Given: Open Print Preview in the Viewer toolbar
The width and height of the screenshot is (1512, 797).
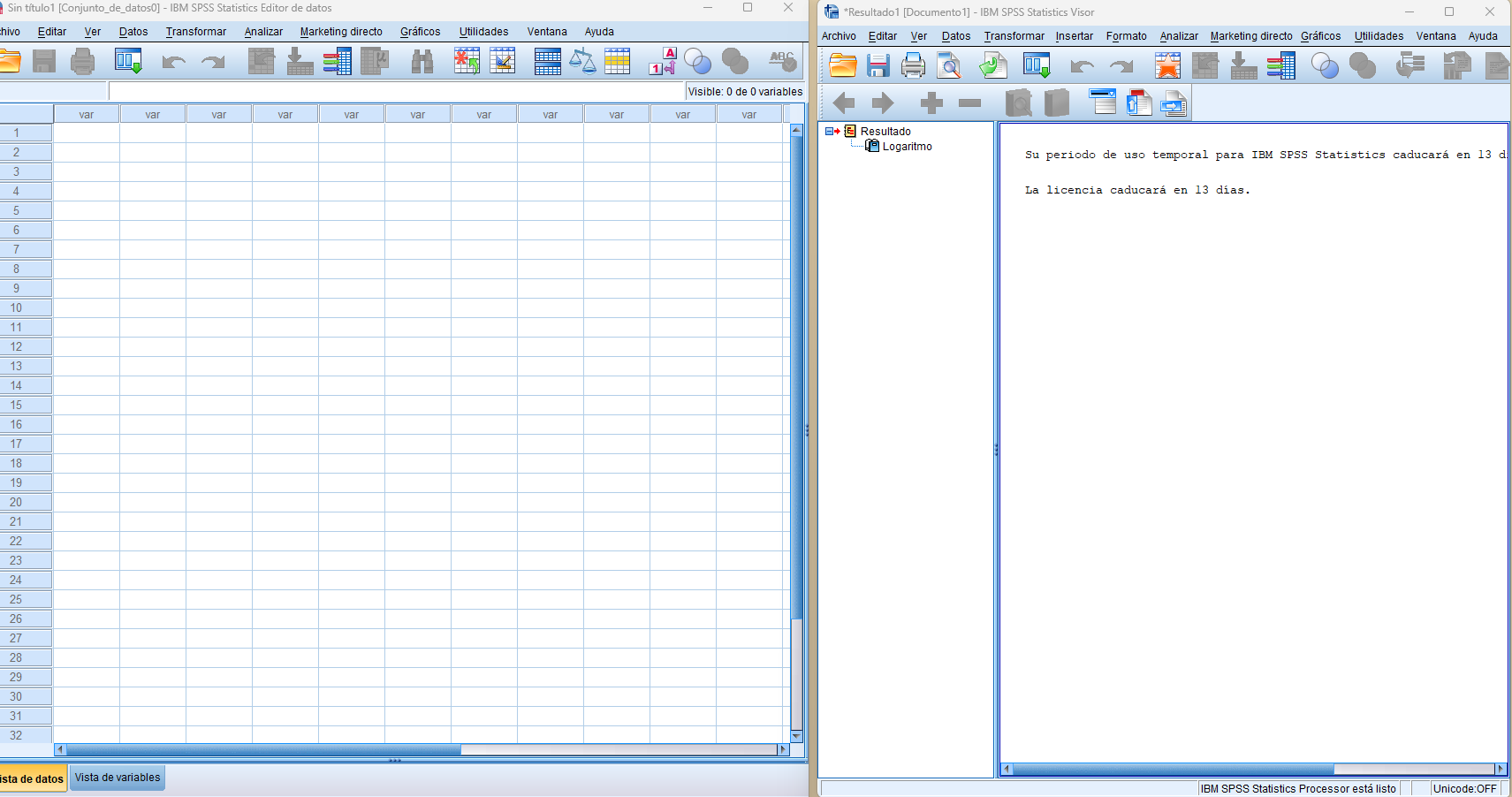Looking at the screenshot, I should coord(949,66).
